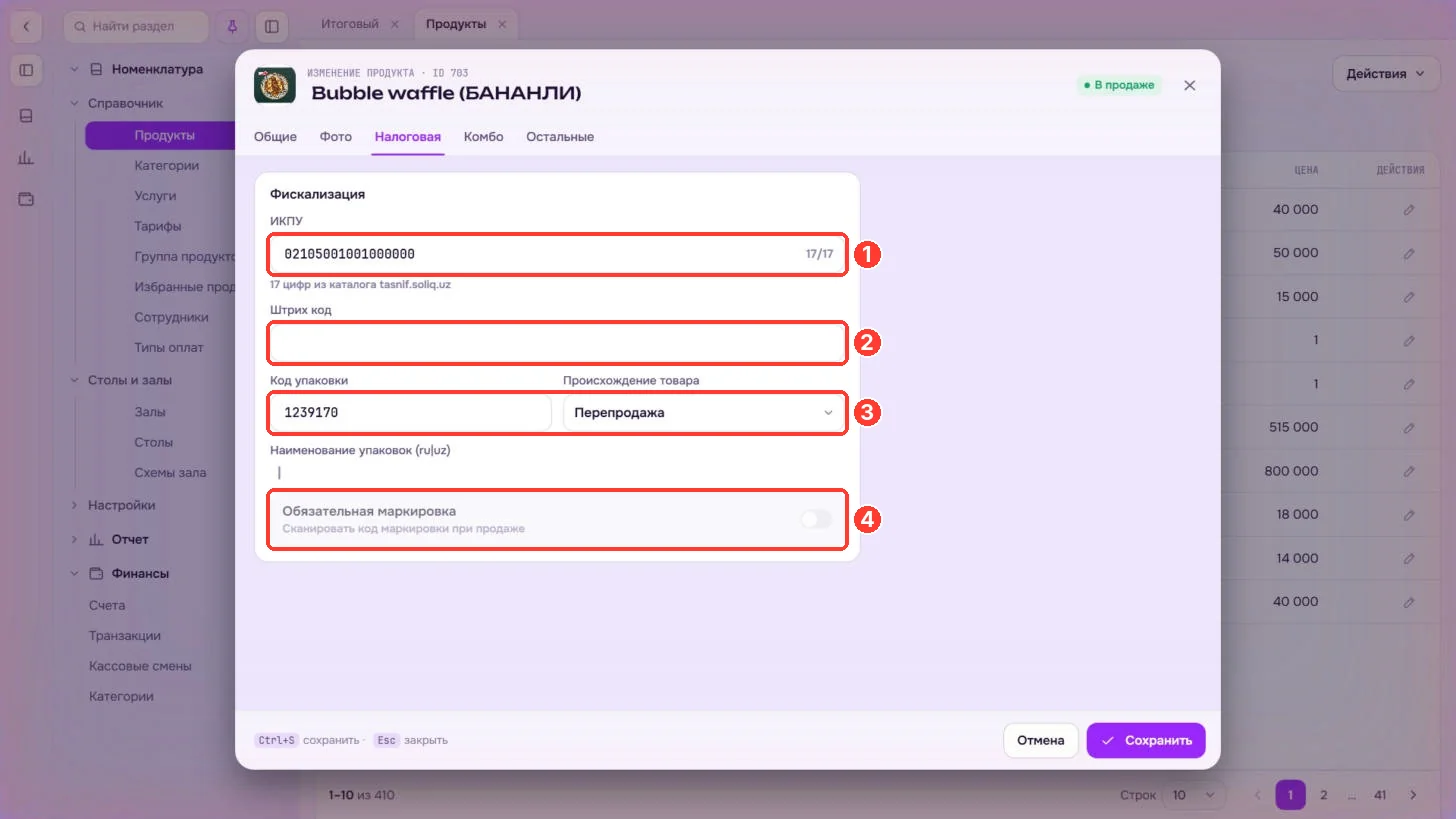Switch to the Фото tab
1456x819 pixels.
coord(336,137)
